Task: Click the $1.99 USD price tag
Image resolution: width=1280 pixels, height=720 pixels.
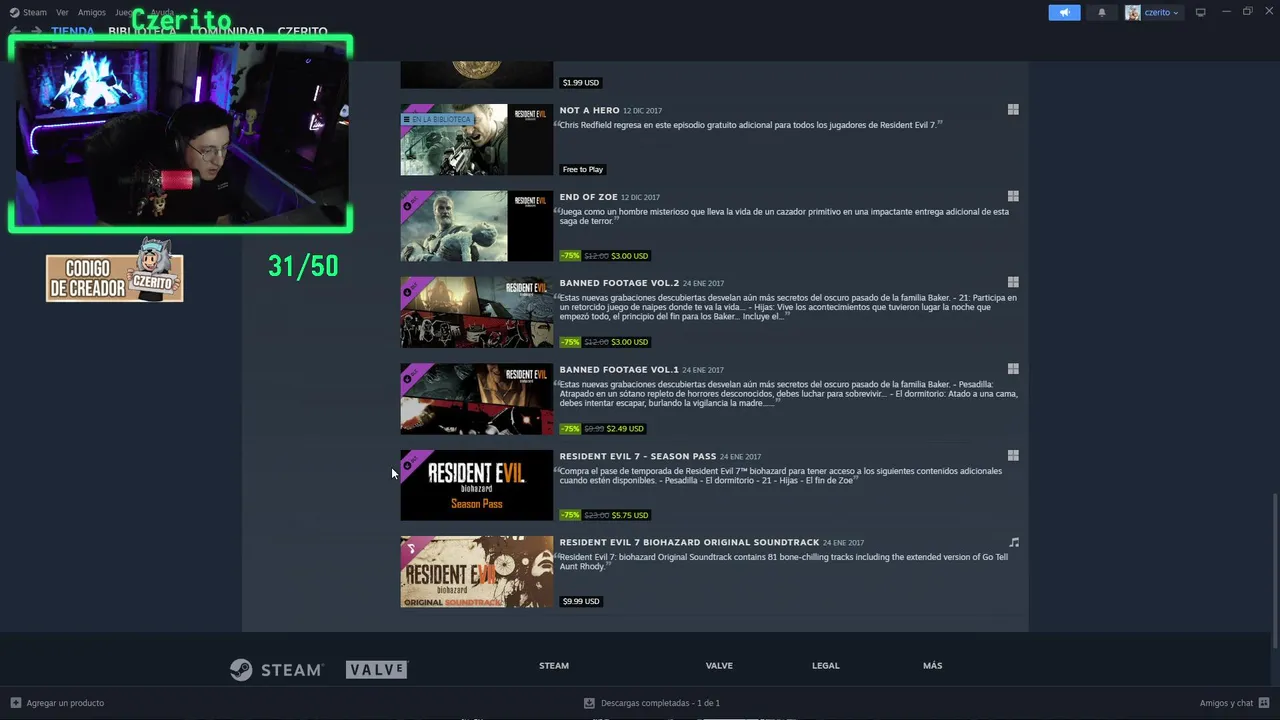Action: coord(581,83)
